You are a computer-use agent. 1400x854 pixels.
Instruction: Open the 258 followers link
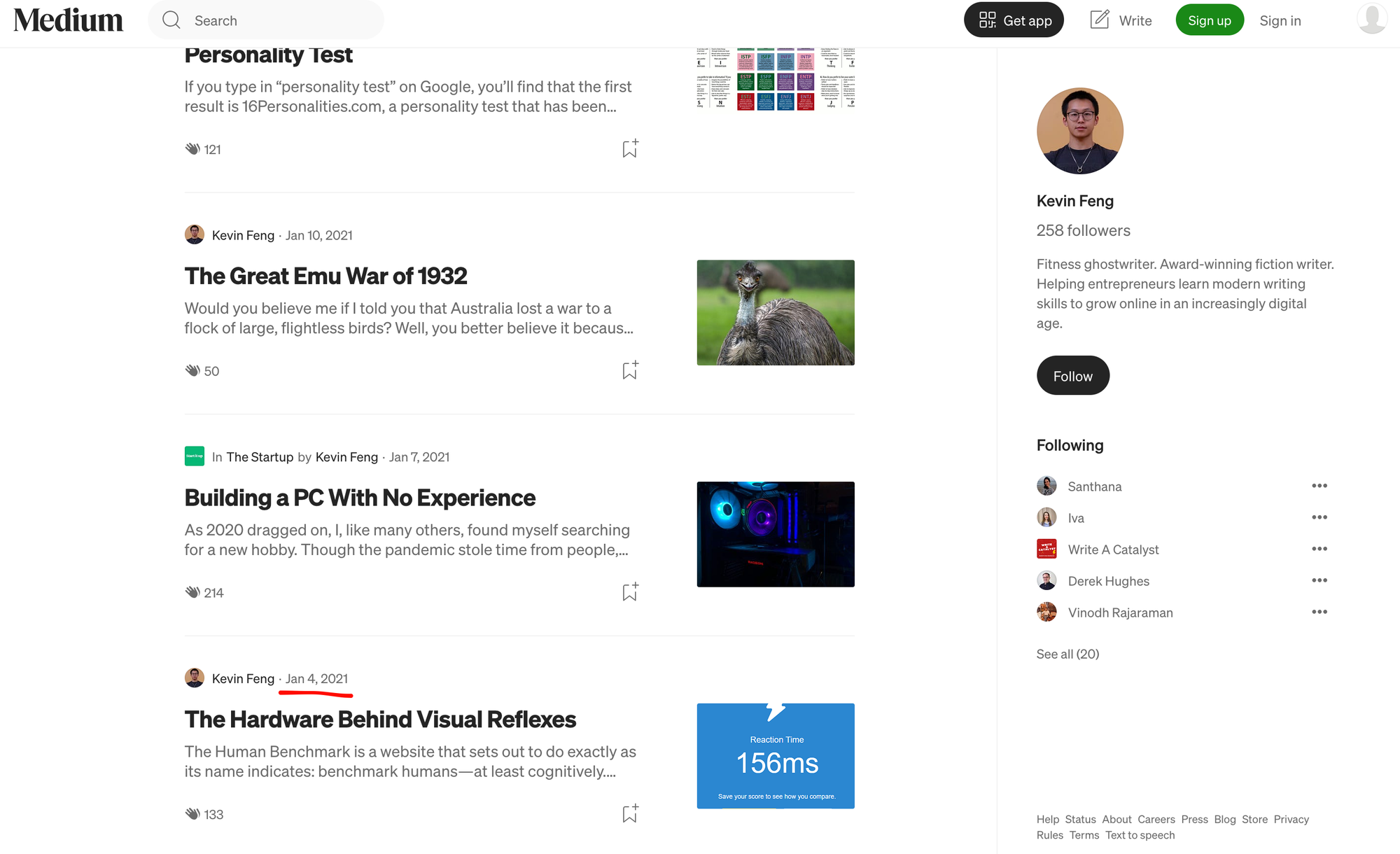click(1084, 230)
